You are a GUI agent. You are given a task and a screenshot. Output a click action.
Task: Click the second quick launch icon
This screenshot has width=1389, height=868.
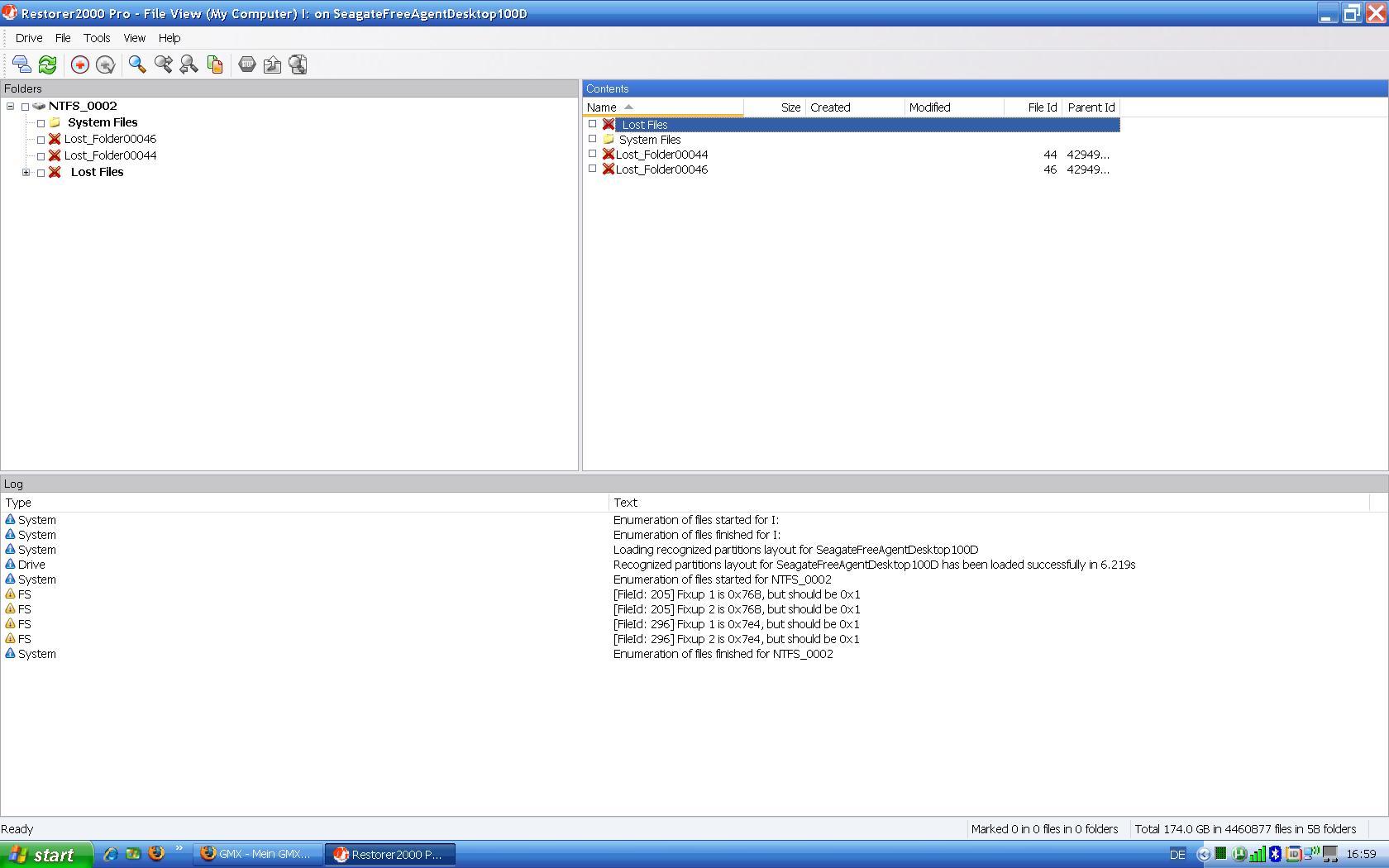(x=133, y=854)
